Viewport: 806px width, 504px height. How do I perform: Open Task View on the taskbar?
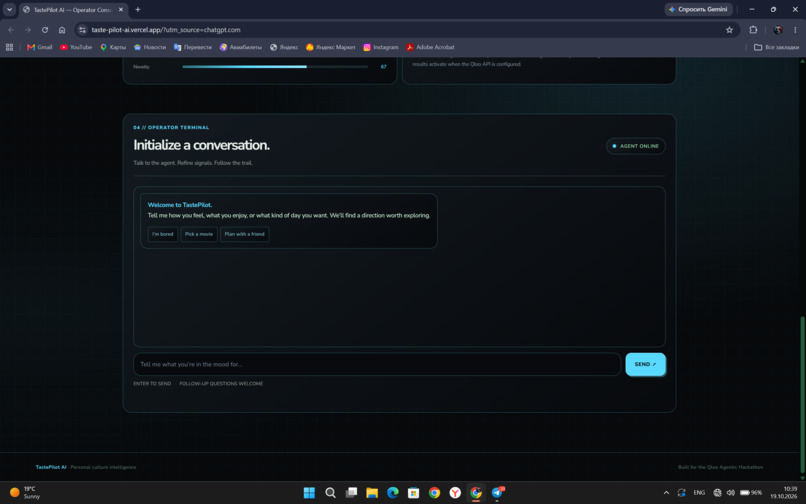351,493
